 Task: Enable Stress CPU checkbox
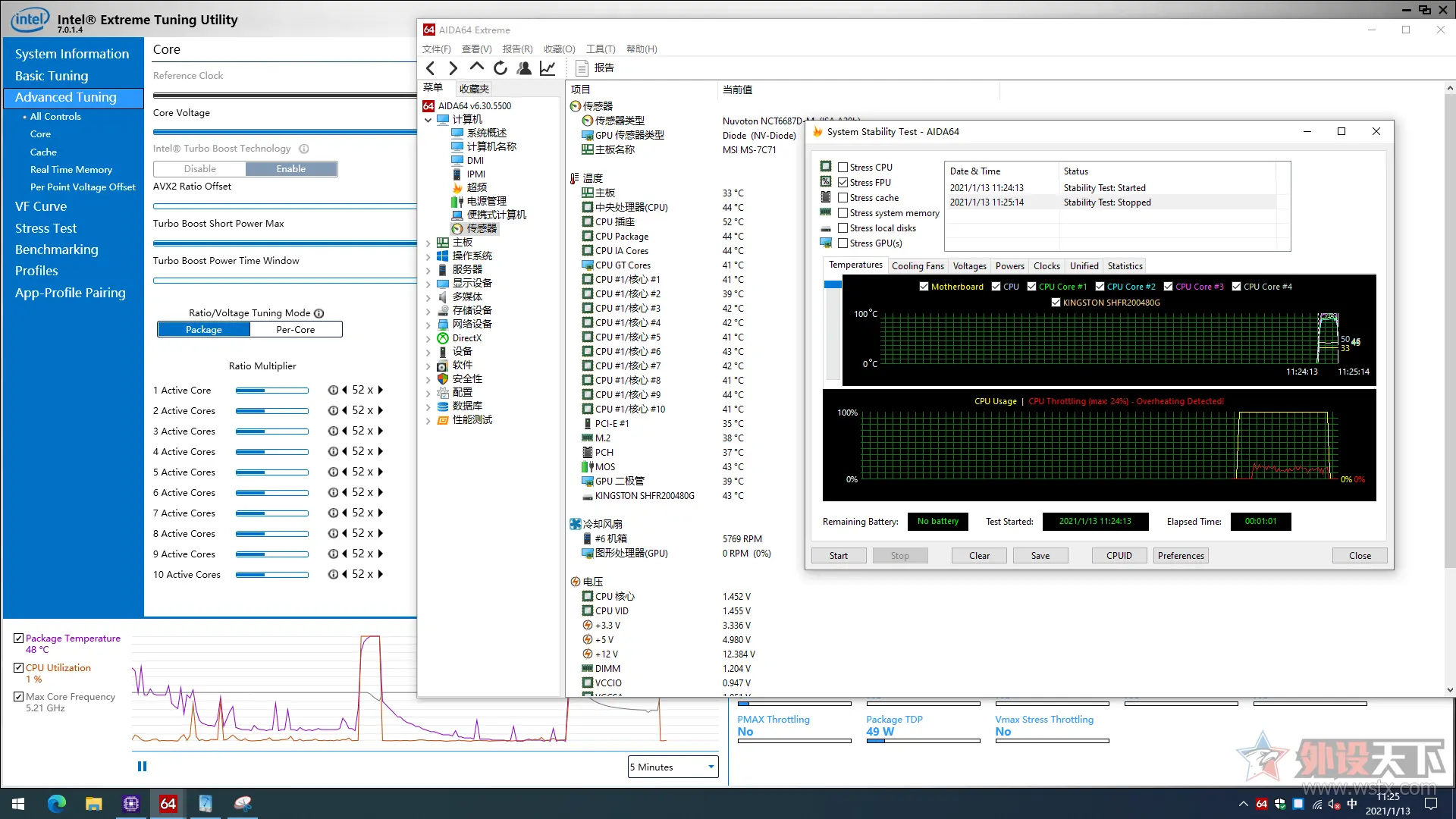843,168
